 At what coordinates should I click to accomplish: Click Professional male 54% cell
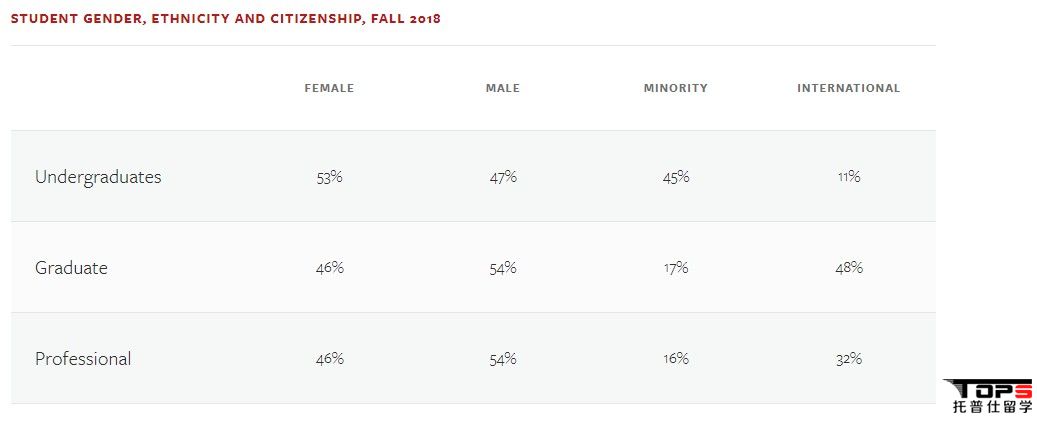tap(503, 359)
